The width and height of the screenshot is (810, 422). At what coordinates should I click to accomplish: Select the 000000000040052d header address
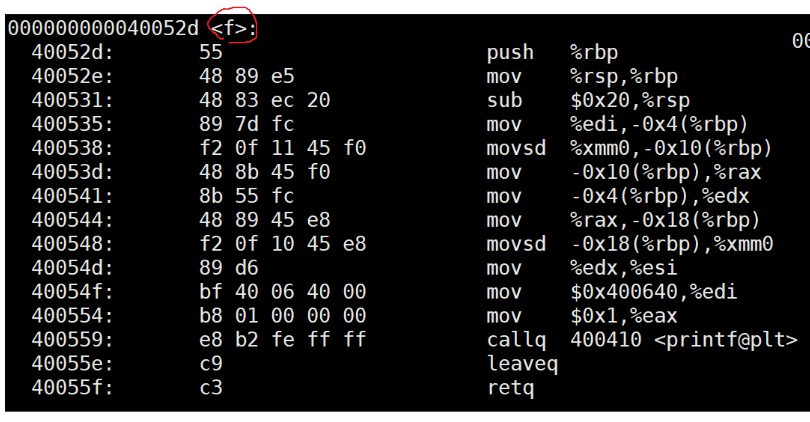103,28
